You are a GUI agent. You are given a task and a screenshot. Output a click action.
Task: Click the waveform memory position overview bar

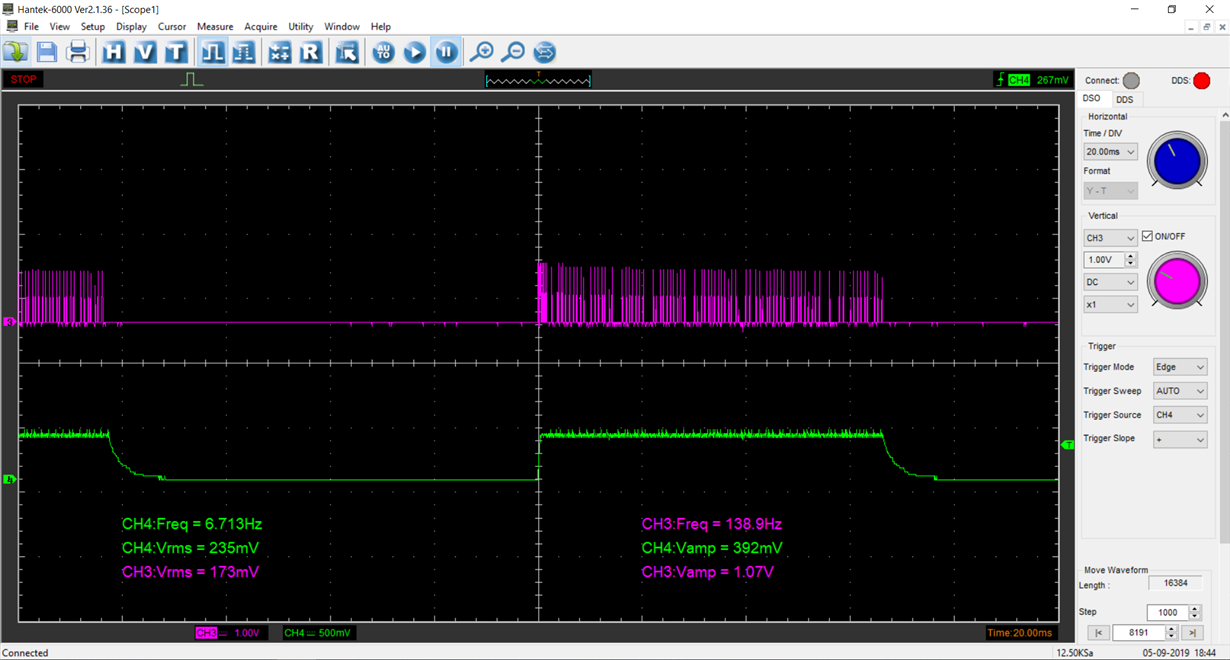538,79
